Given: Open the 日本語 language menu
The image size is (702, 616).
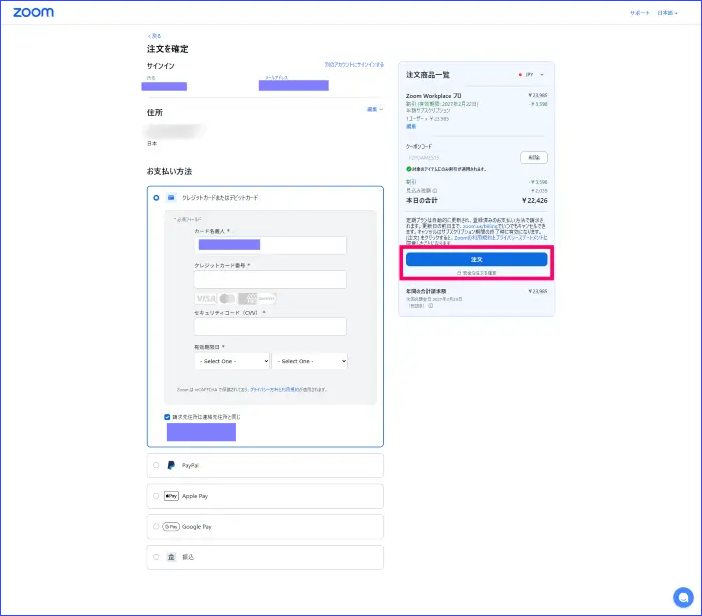Looking at the screenshot, I should 667,13.
